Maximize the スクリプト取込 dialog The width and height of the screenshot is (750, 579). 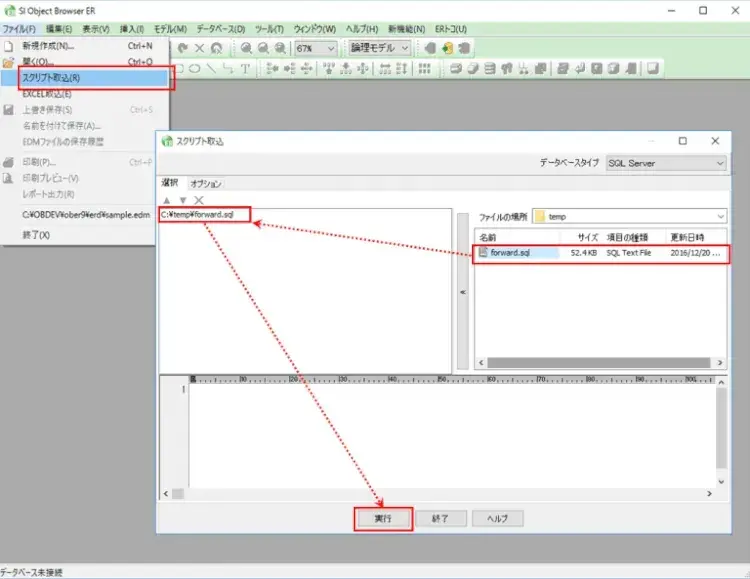(683, 141)
